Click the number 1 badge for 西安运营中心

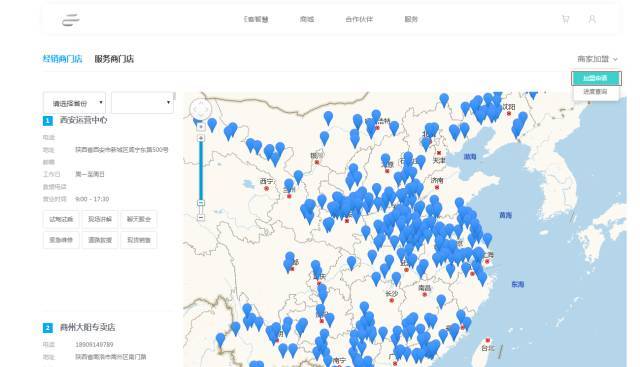pyautogui.click(x=47, y=121)
